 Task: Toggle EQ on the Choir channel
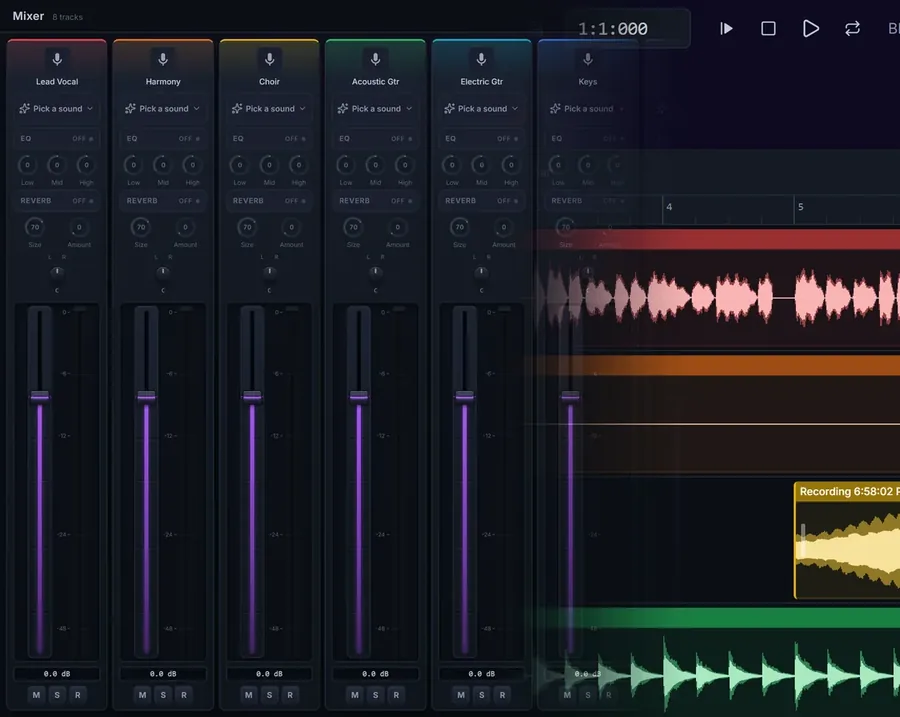click(295, 138)
